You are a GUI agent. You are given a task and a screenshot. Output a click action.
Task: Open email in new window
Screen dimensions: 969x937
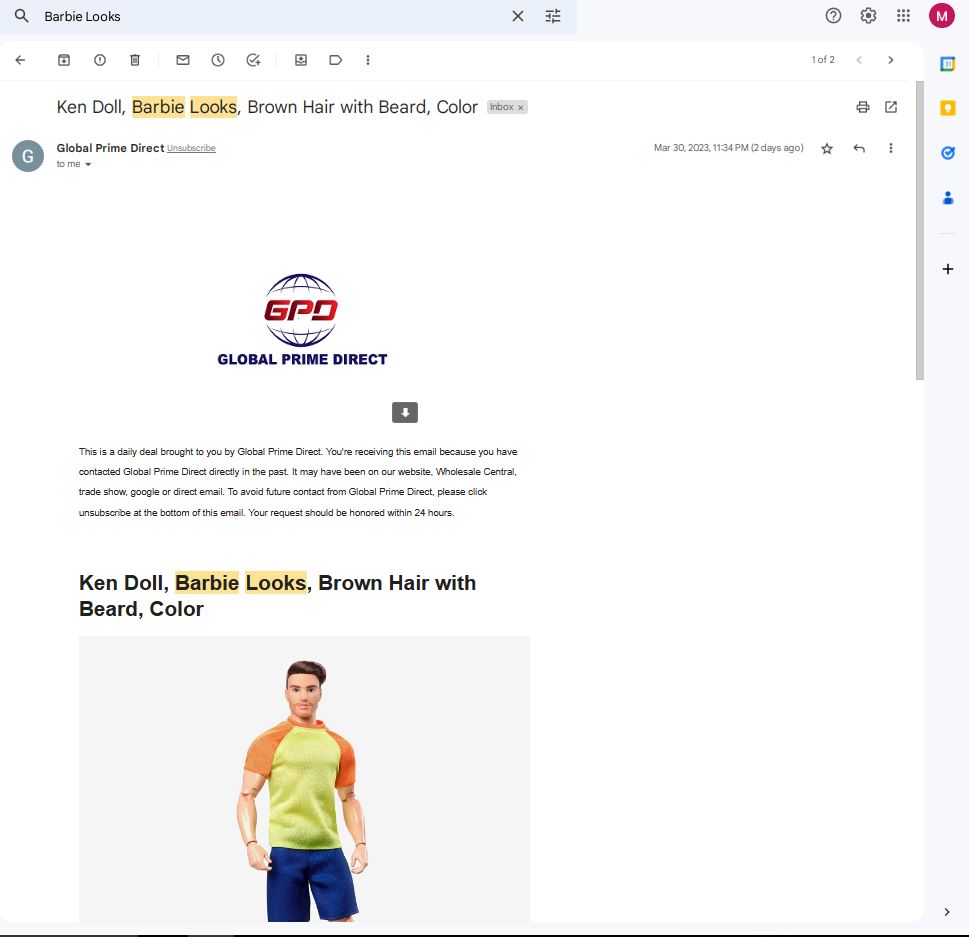(x=891, y=107)
